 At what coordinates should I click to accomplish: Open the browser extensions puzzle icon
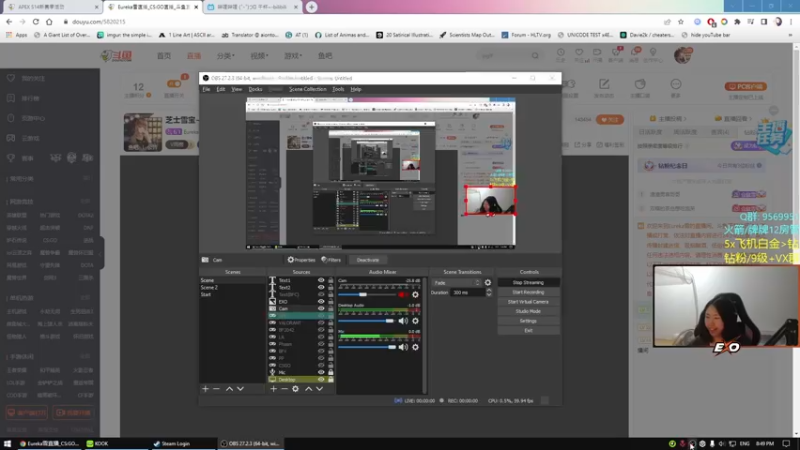pyautogui.click(x=737, y=22)
